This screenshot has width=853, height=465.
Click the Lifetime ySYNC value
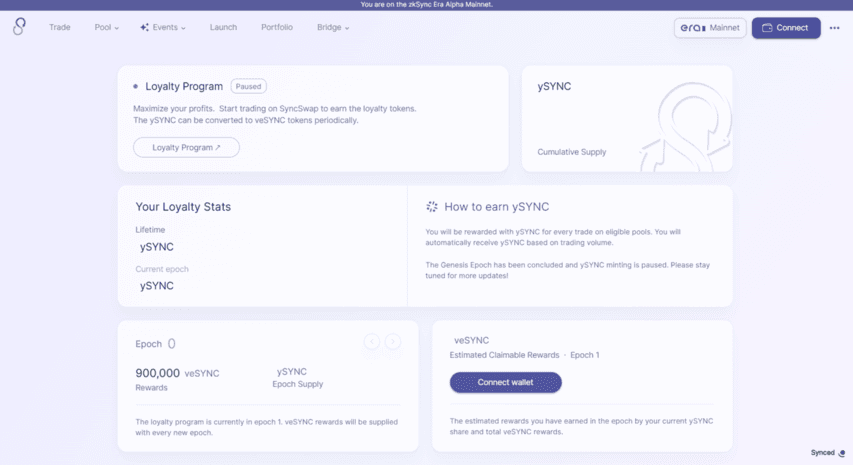tap(157, 247)
